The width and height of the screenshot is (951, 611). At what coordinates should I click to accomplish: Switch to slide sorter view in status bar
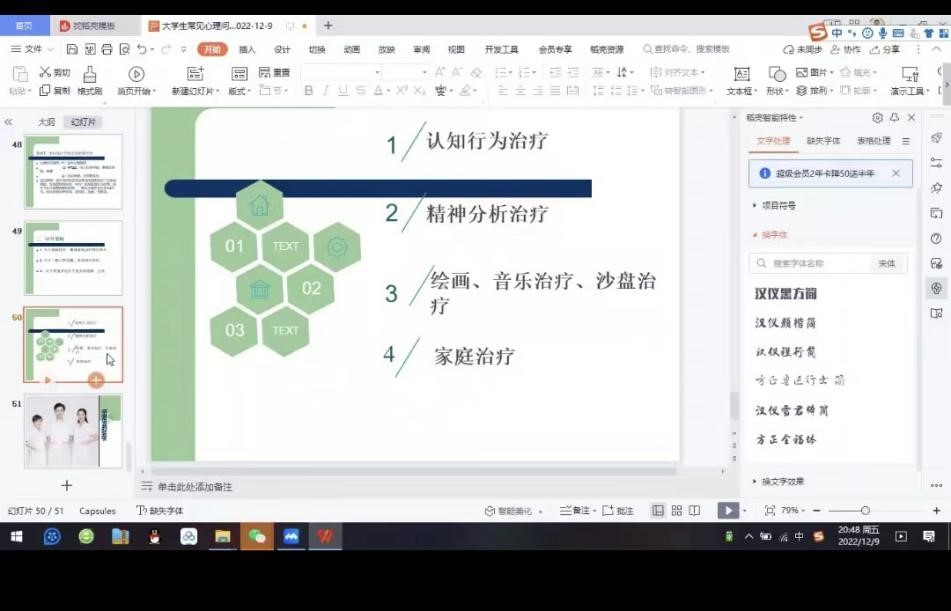click(x=677, y=511)
